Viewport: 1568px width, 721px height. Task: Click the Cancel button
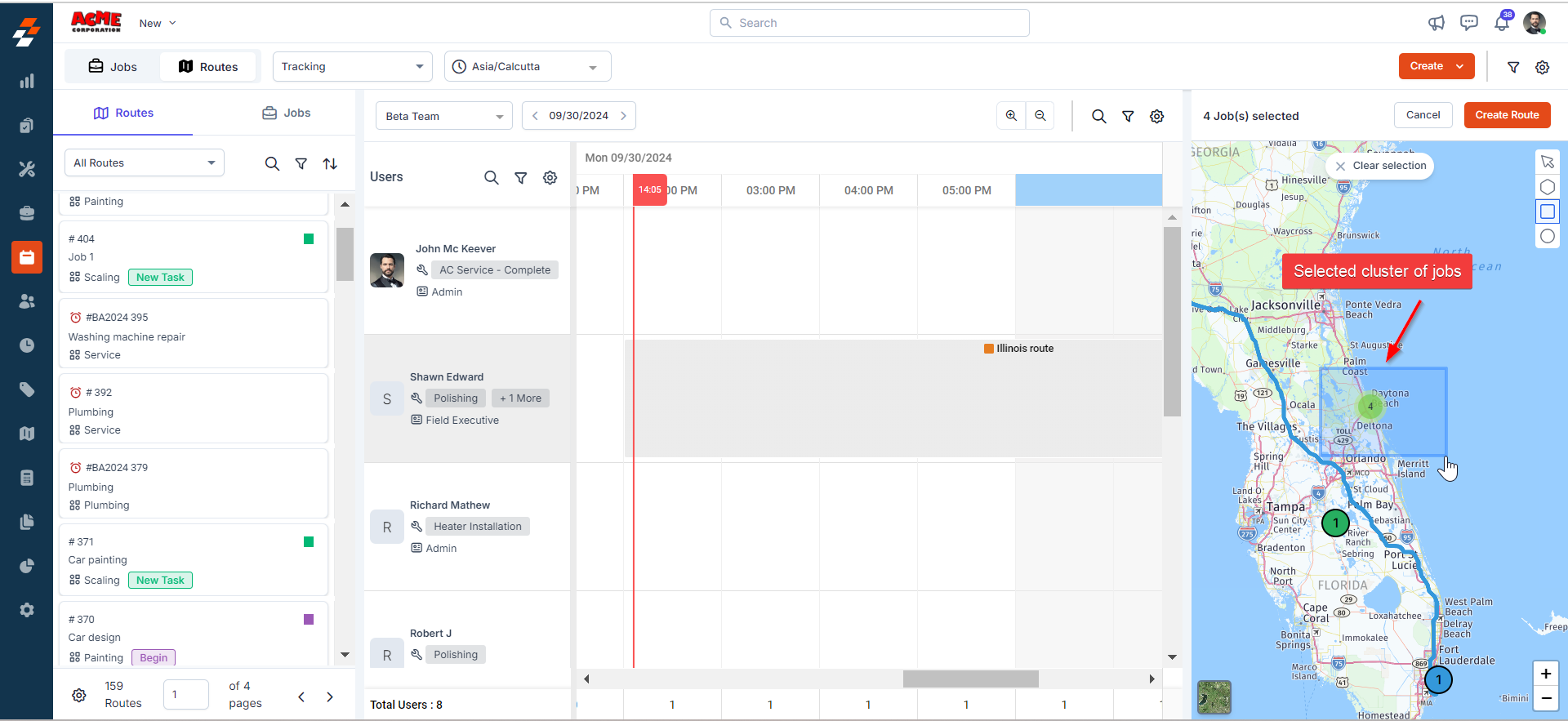pyautogui.click(x=1423, y=115)
